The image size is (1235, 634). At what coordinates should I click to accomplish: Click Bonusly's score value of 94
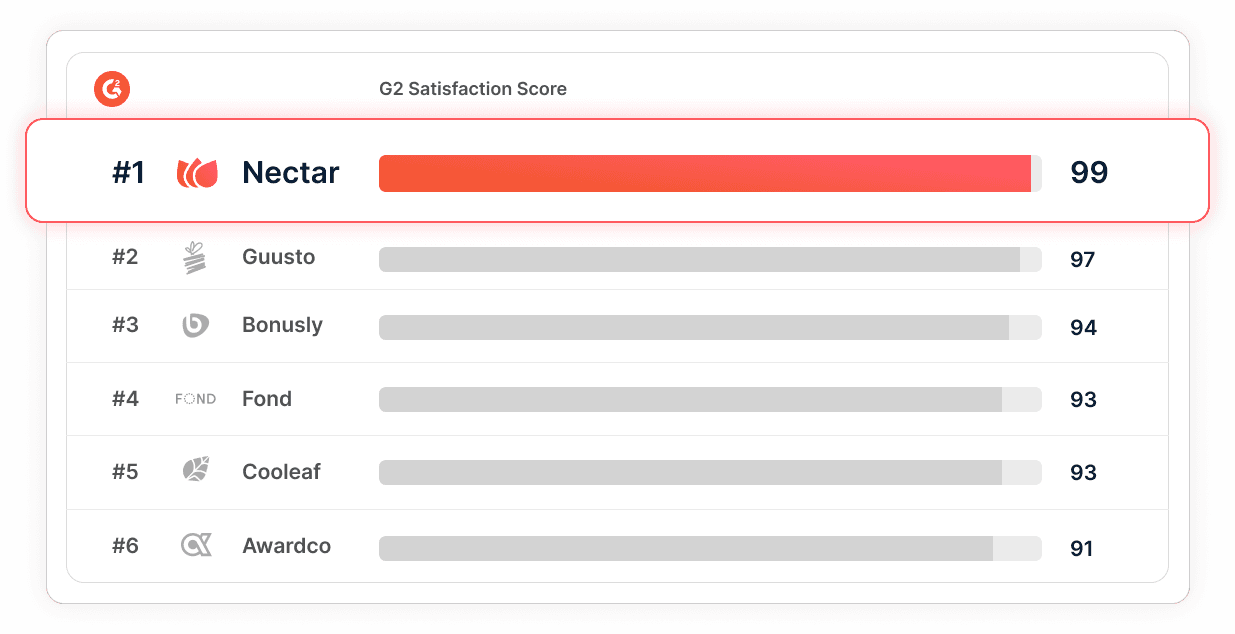[x=1083, y=328]
